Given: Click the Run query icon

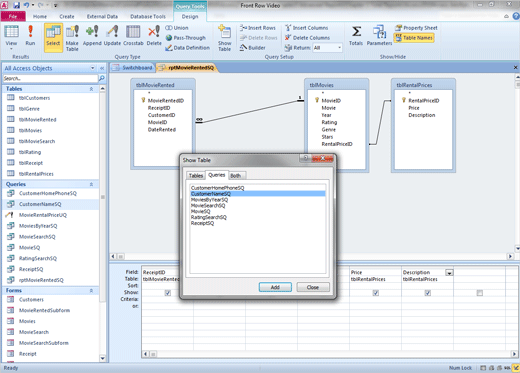Looking at the screenshot, I should (30, 35).
